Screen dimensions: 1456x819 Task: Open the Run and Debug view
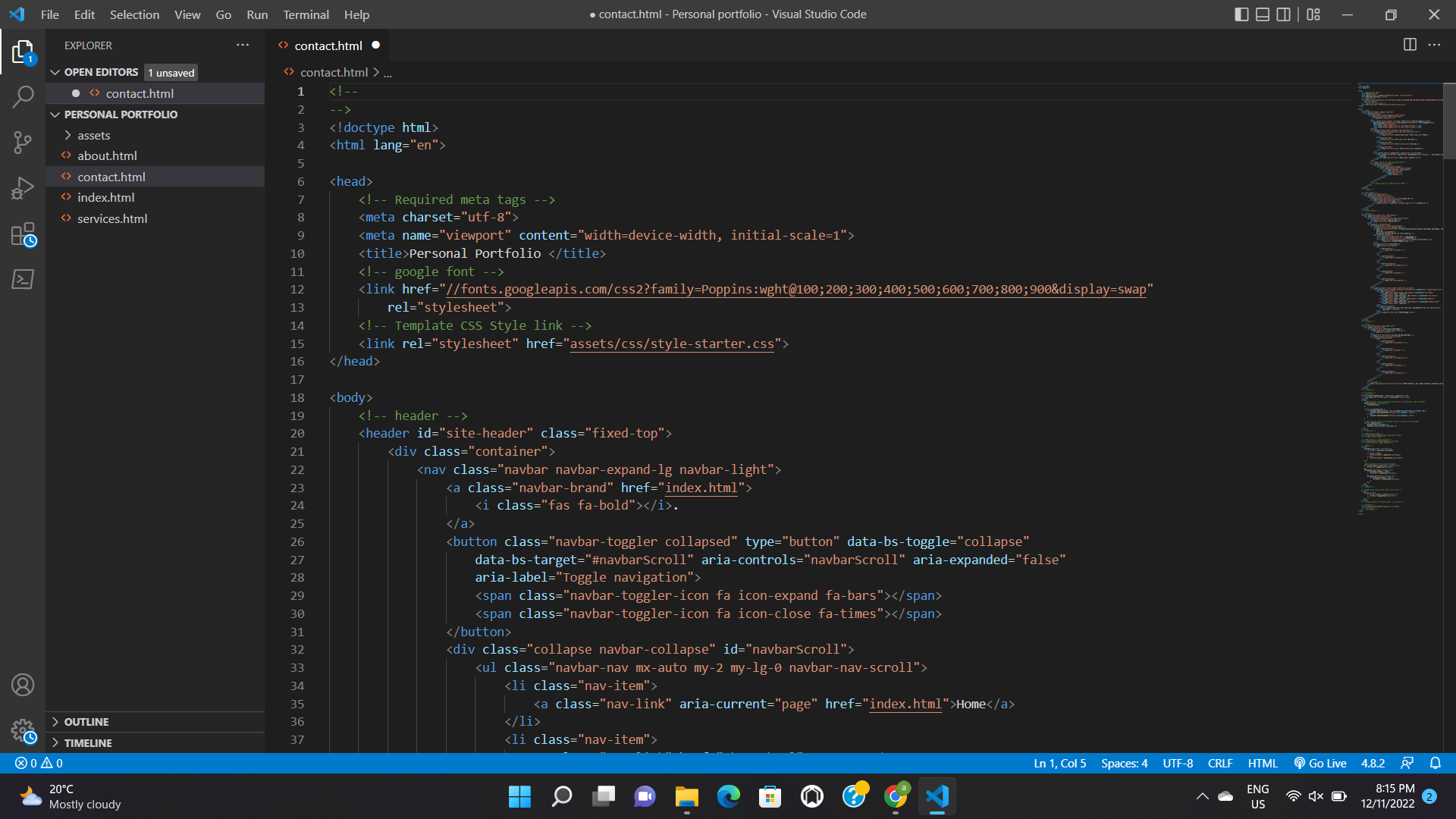click(23, 188)
